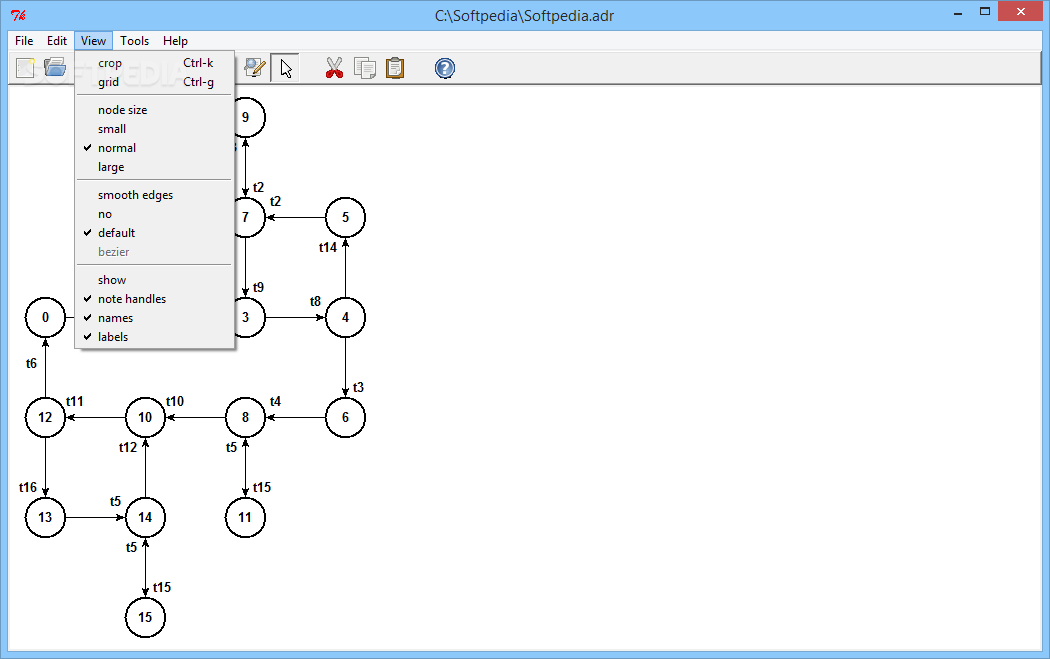
Task: Open the Tools menu
Action: (x=135, y=41)
